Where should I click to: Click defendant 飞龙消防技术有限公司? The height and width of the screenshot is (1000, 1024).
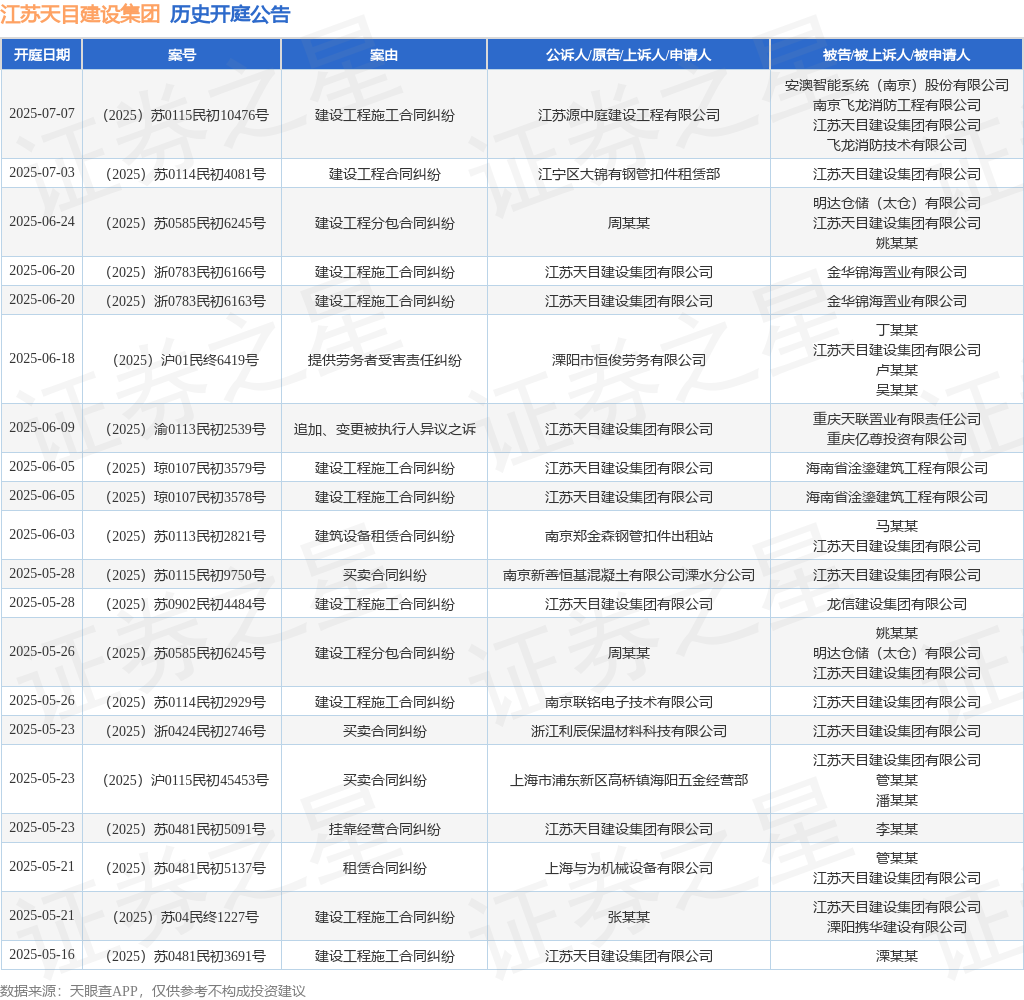(x=896, y=145)
